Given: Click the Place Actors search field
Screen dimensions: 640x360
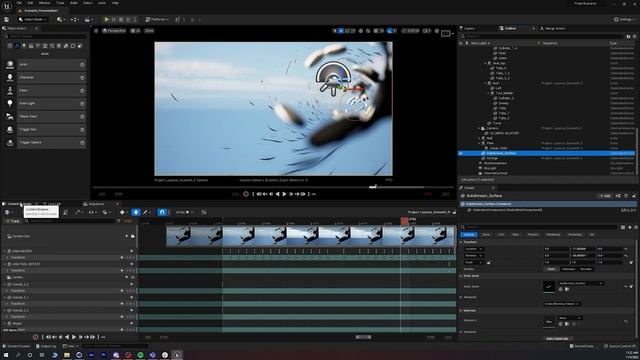Looking at the screenshot, I should [x=45, y=36].
